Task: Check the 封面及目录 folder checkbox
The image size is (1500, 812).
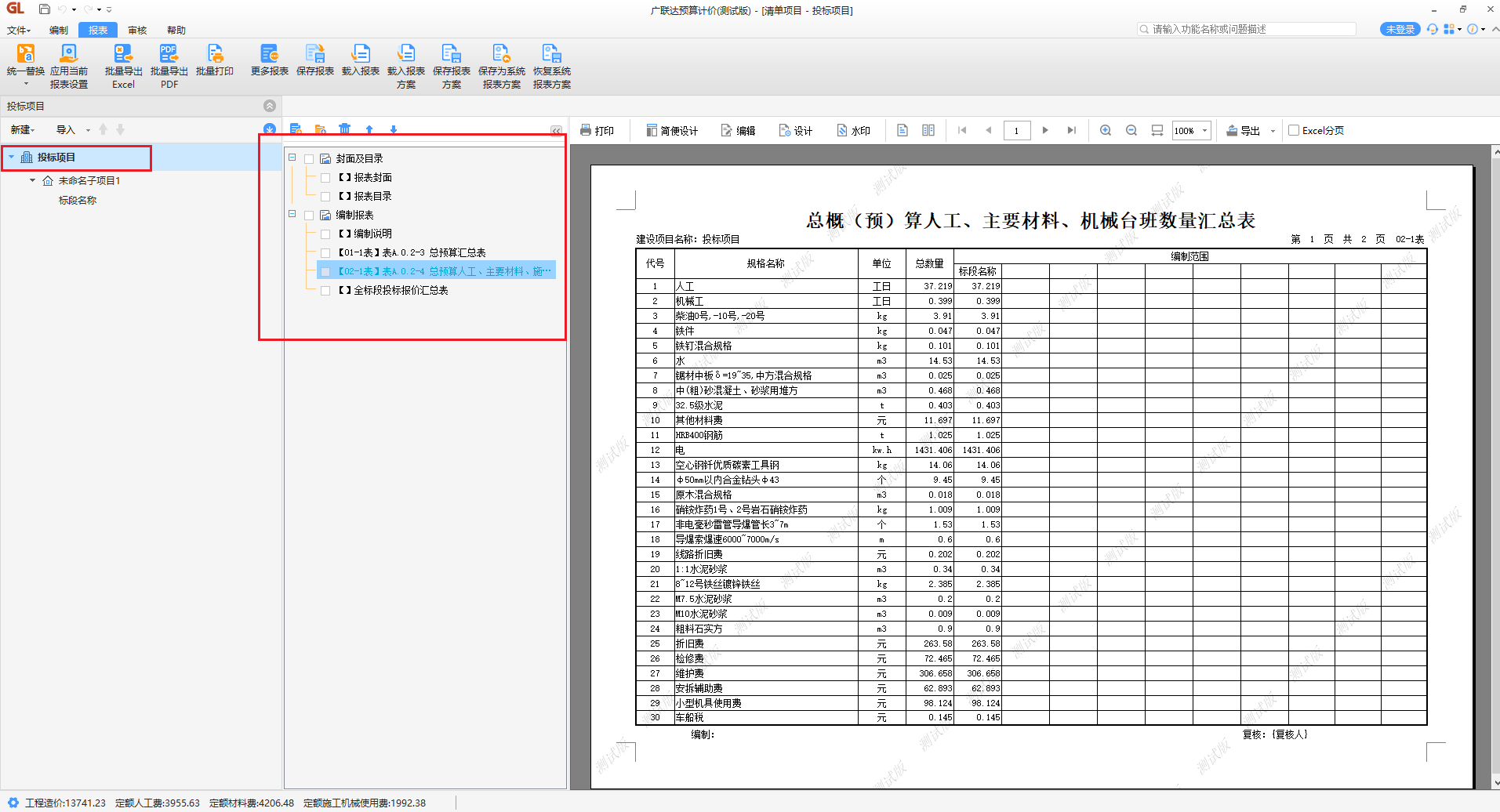Action: click(309, 159)
